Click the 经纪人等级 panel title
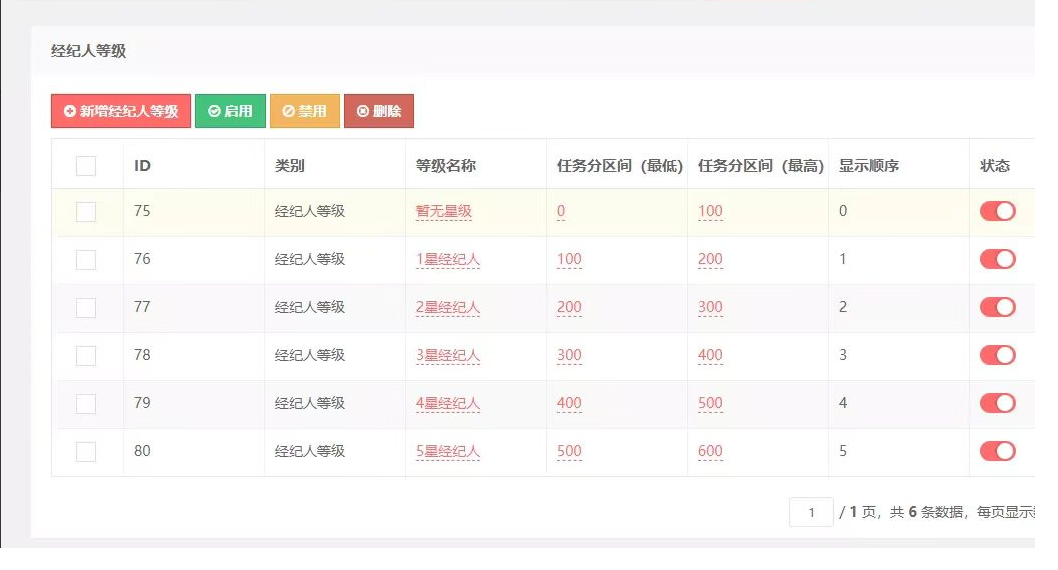The height and width of the screenshot is (570, 1058). pyautogui.click(x=88, y=51)
